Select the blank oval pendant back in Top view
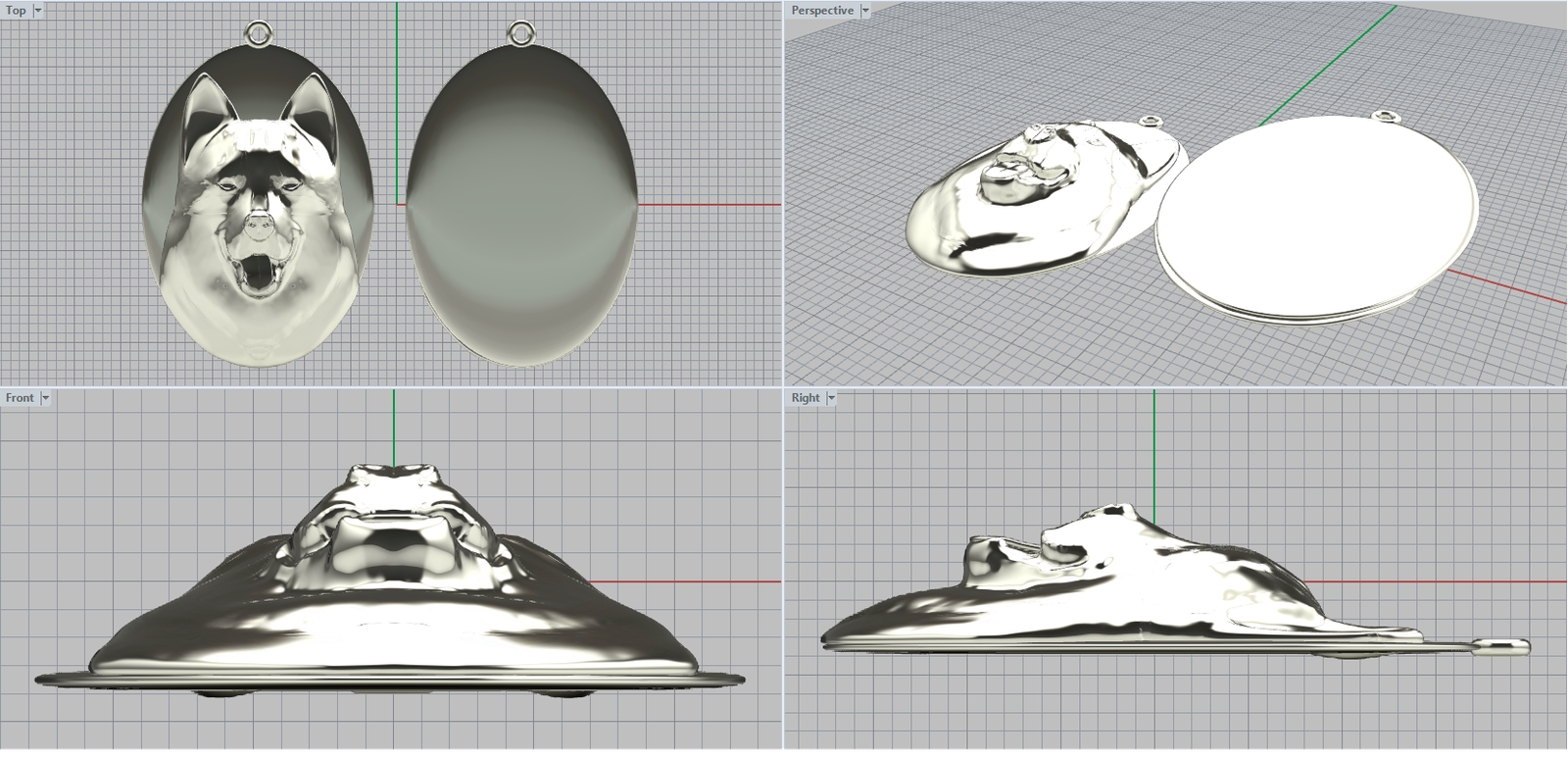The height and width of the screenshot is (757, 1568). click(521, 206)
